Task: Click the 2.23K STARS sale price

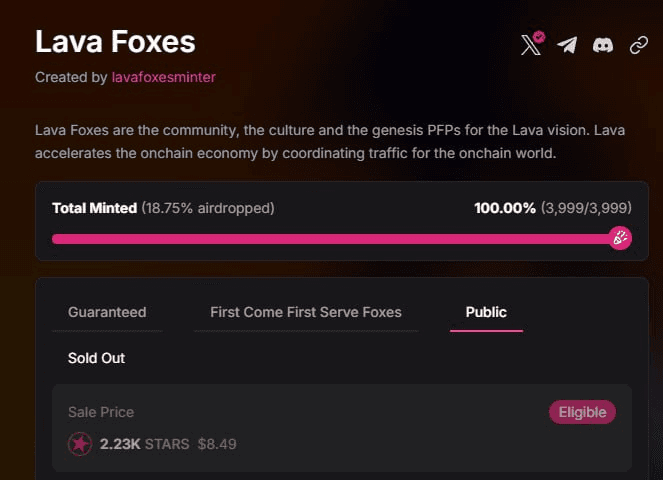Action: pos(145,444)
